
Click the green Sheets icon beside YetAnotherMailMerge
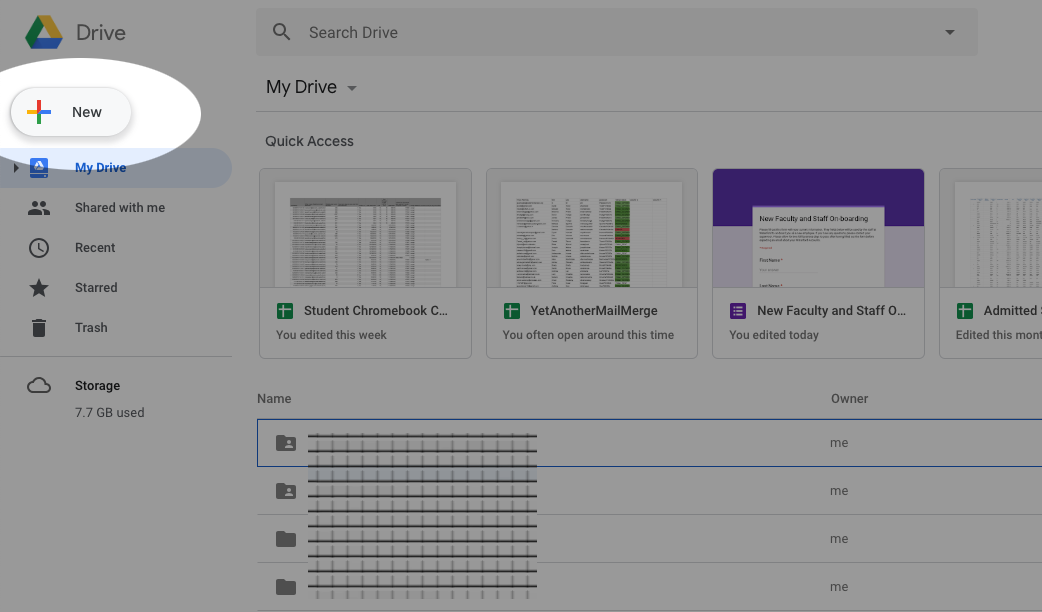point(512,311)
